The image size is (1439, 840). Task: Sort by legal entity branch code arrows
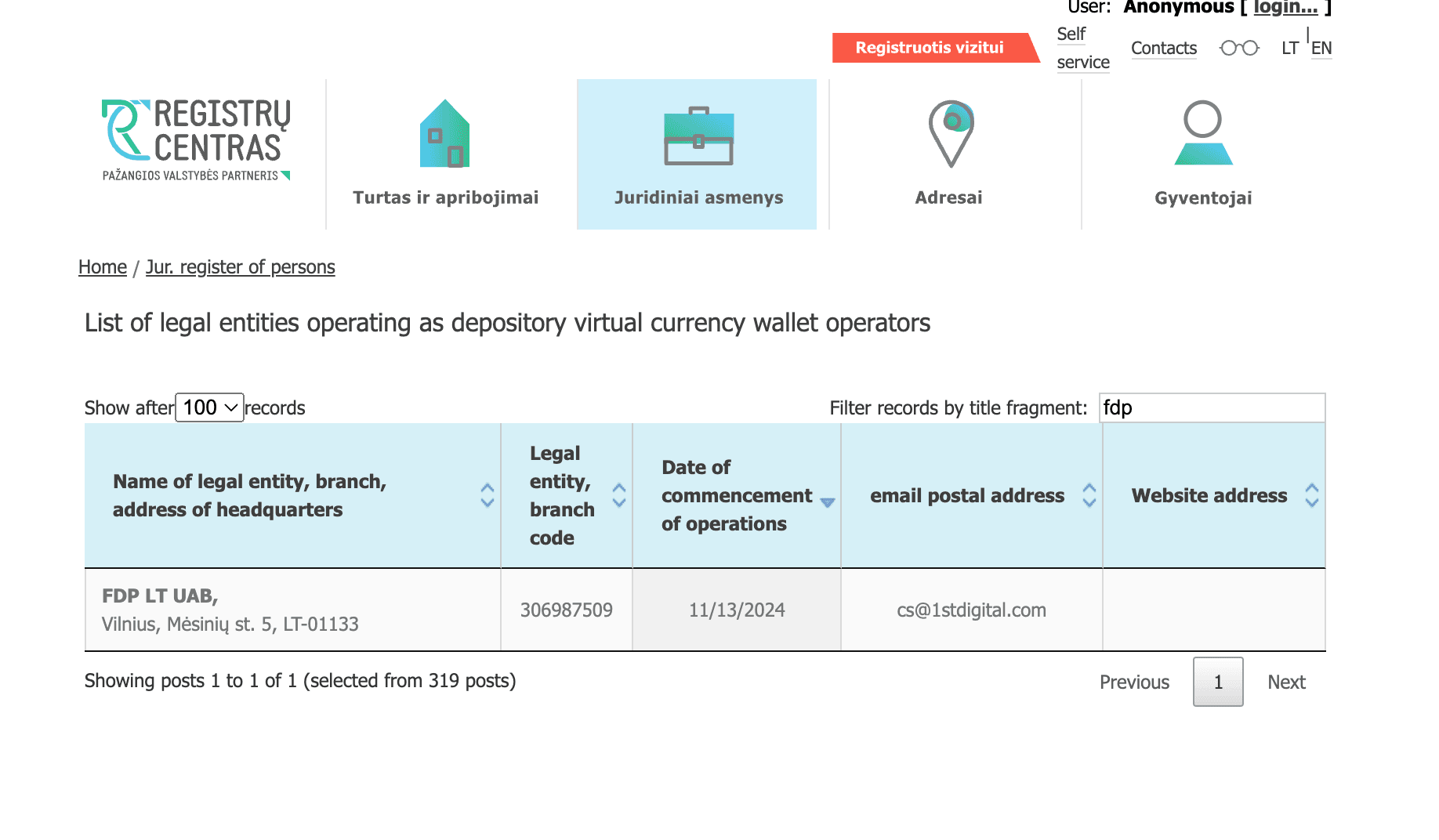[619, 495]
